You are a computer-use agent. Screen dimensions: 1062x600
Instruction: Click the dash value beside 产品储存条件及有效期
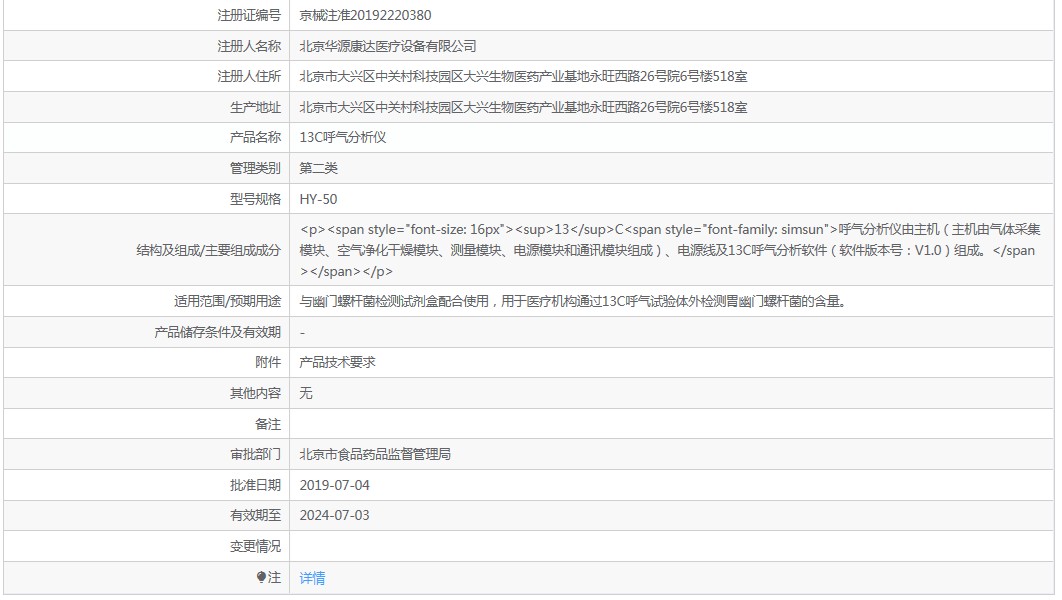pyautogui.click(x=302, y=333)
